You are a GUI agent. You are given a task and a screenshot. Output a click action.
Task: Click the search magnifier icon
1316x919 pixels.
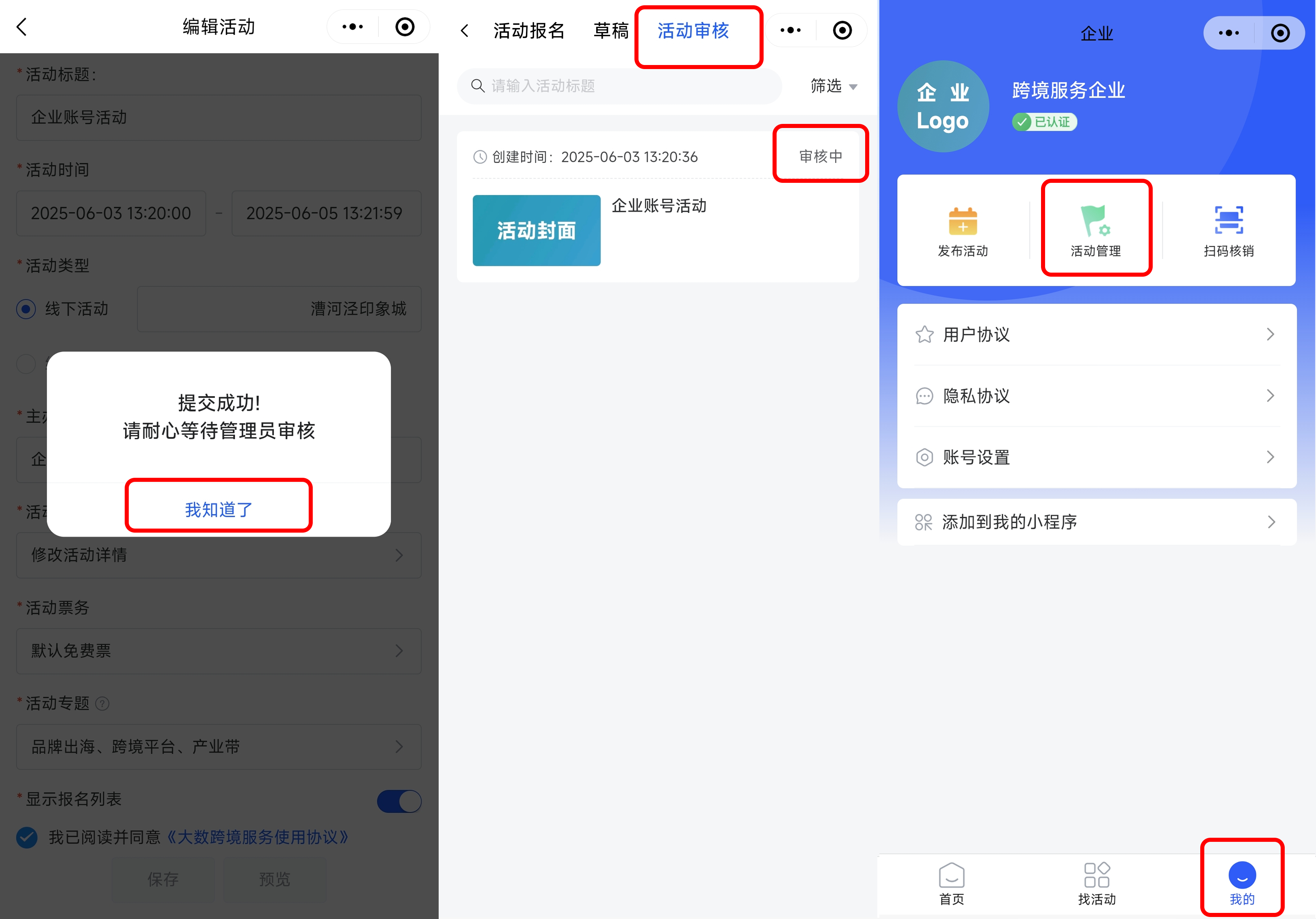477,86
